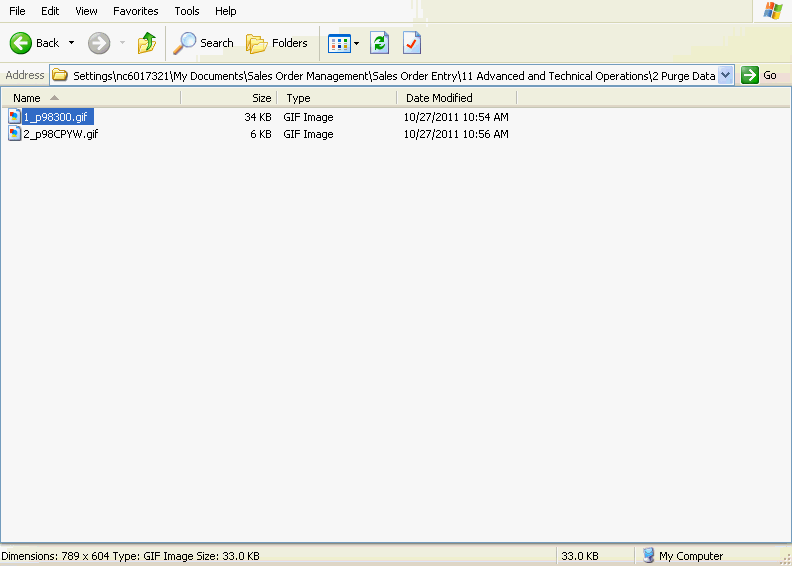Click the grey Forward arrow icon
Screen dimensions: 792x566
(x=99, y=43)
